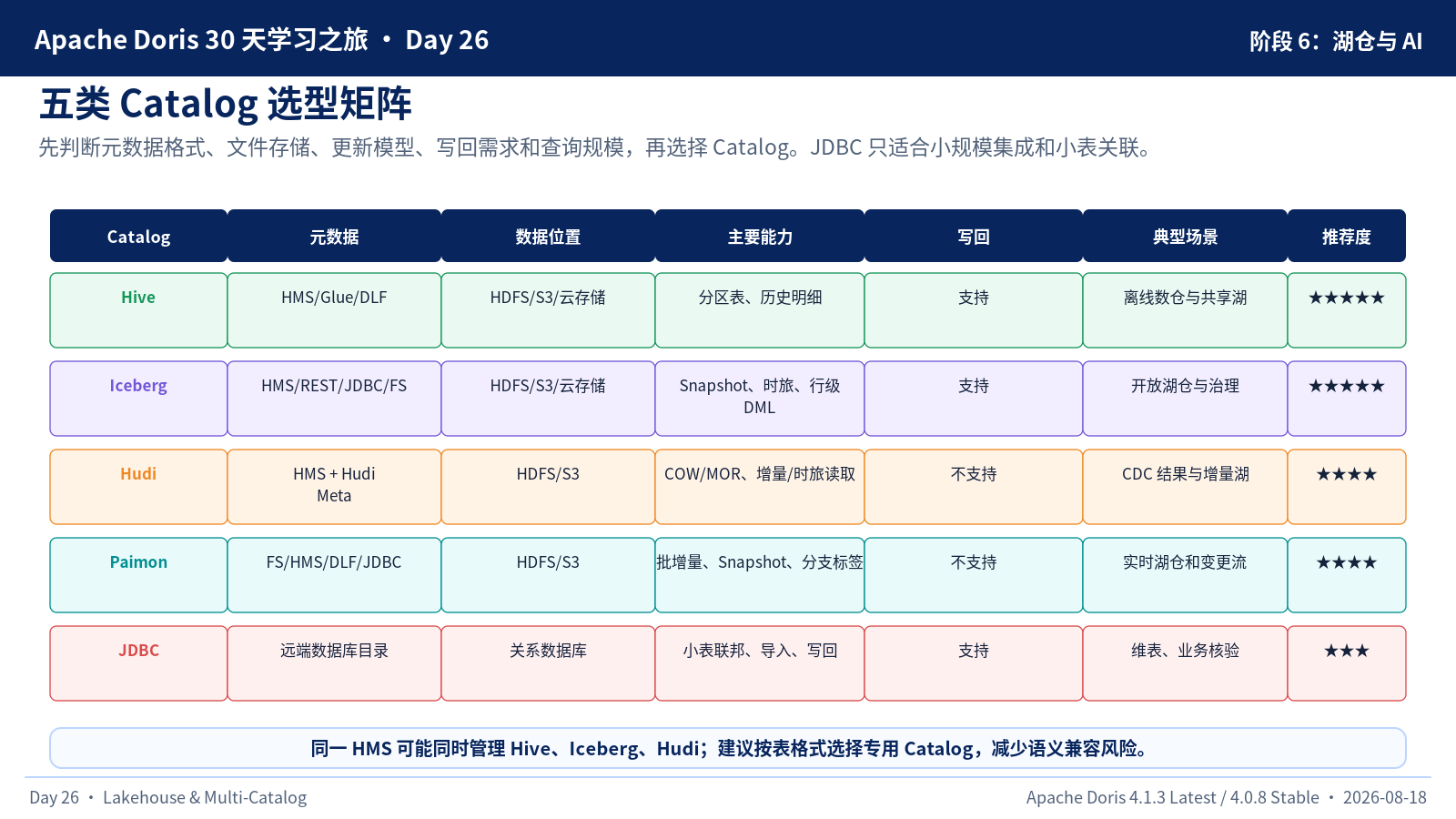Image resolution: width=1456 pixels, height=819 pixels.
Task: Click the Hudi row 不支持 cell
Action: (974, 487)
